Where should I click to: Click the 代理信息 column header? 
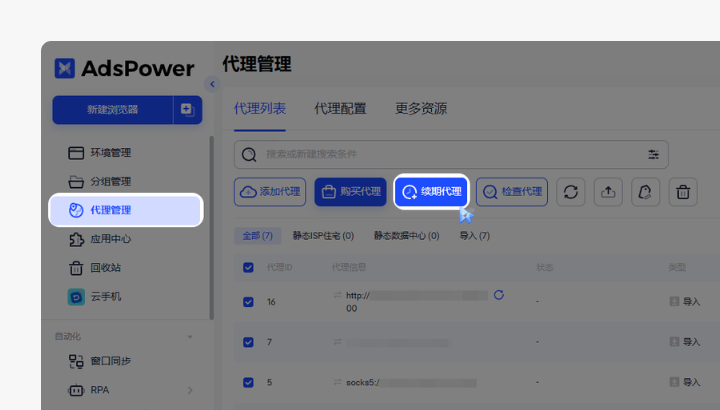coord(349,268)
